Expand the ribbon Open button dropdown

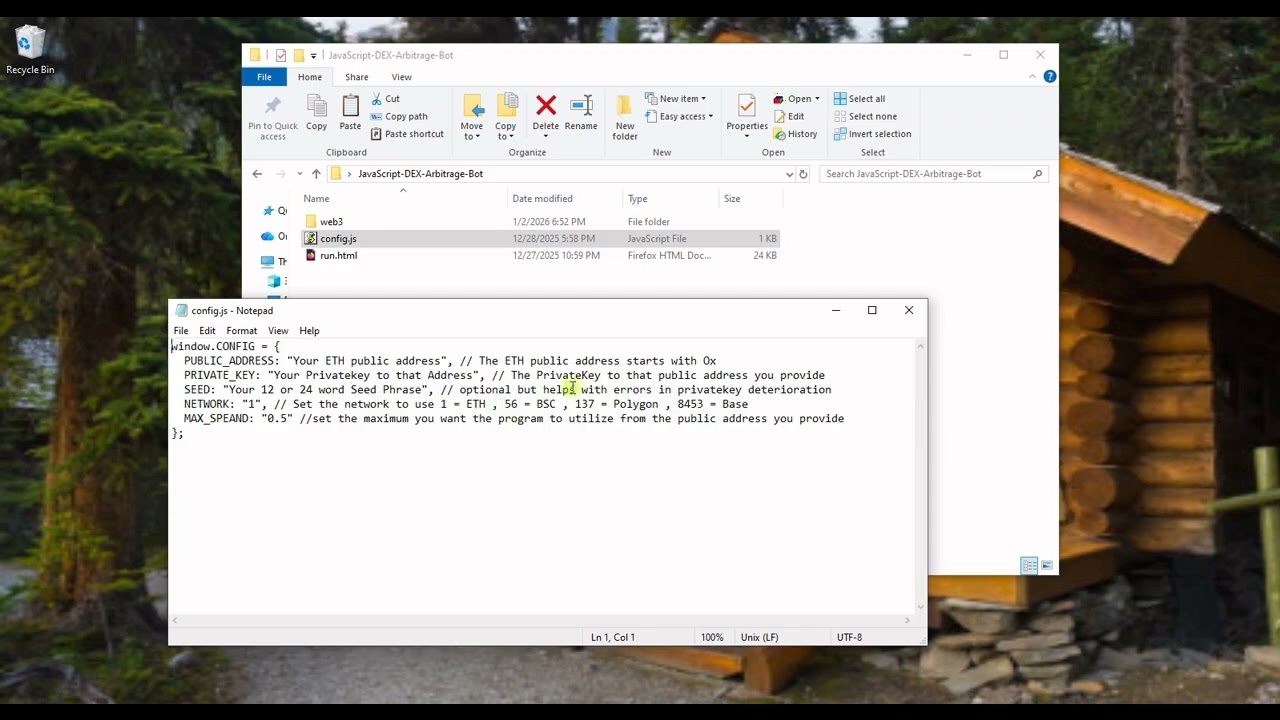pos(817,99)
